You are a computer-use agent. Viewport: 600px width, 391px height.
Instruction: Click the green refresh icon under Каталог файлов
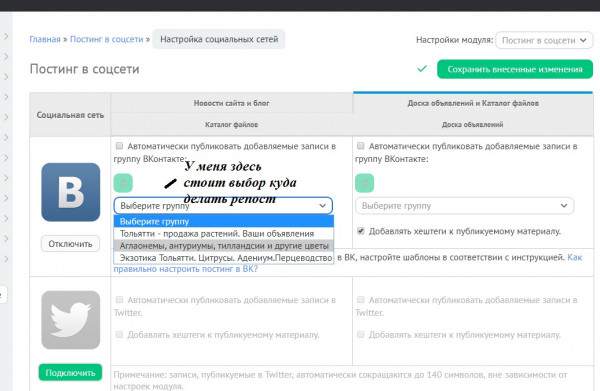click(123, 183)
